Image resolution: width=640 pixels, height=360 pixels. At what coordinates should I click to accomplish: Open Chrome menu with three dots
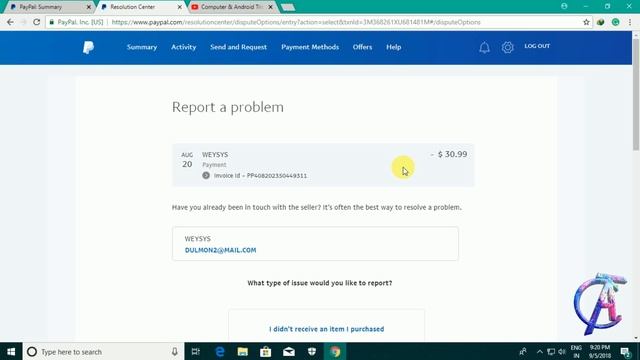tap(630, 22)
